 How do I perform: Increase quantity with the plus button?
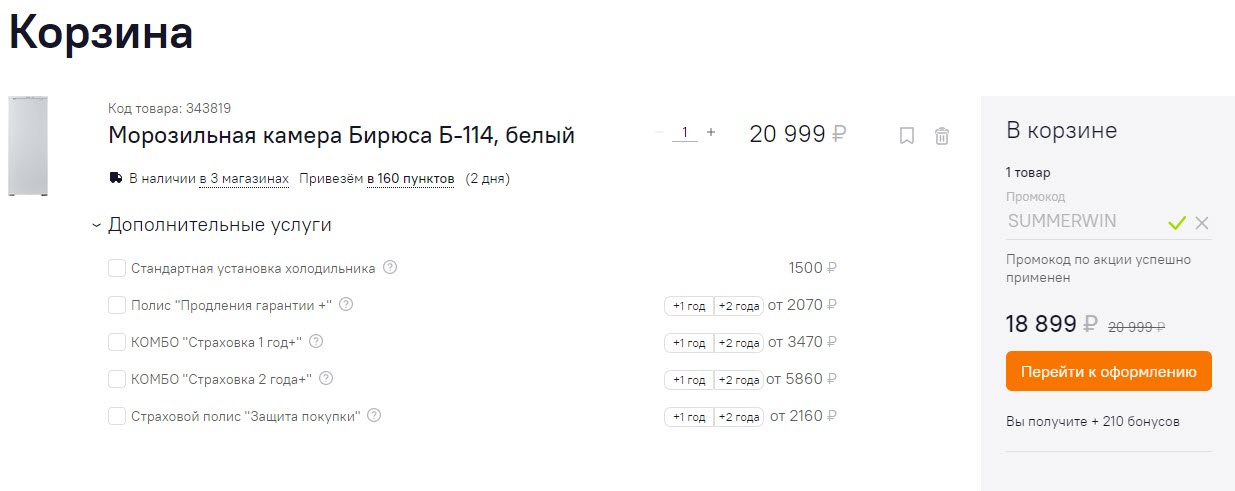(x=711, y=132)
